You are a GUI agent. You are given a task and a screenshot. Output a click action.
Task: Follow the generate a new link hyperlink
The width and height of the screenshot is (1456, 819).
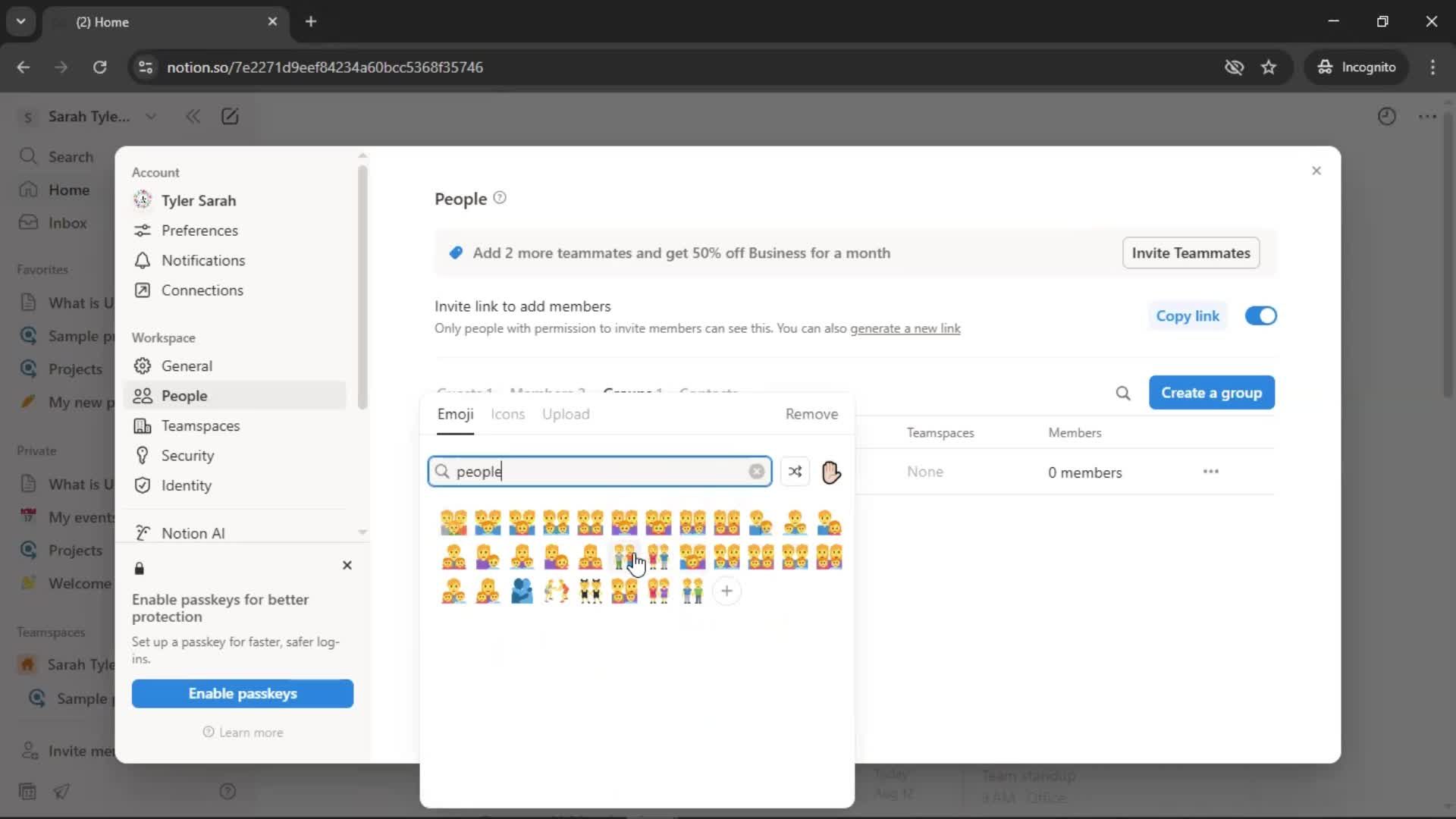pos(905,328)
